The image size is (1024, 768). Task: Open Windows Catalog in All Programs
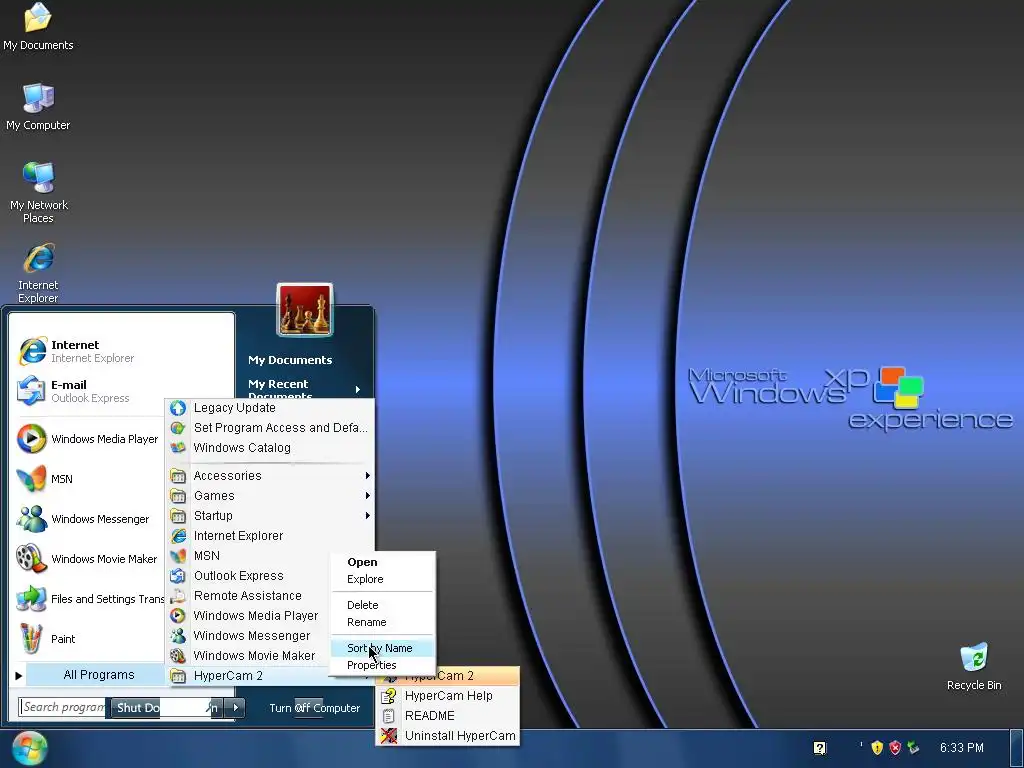click(x=270, y=448)
